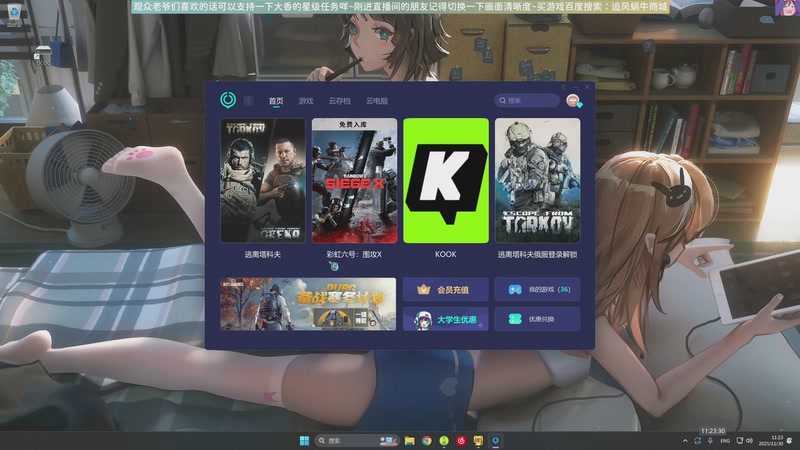Open the PUBG 备战寒冬计划 banner
Viewport: 800px width, 450px height.
pyautogui.click(x=308, y=304)
